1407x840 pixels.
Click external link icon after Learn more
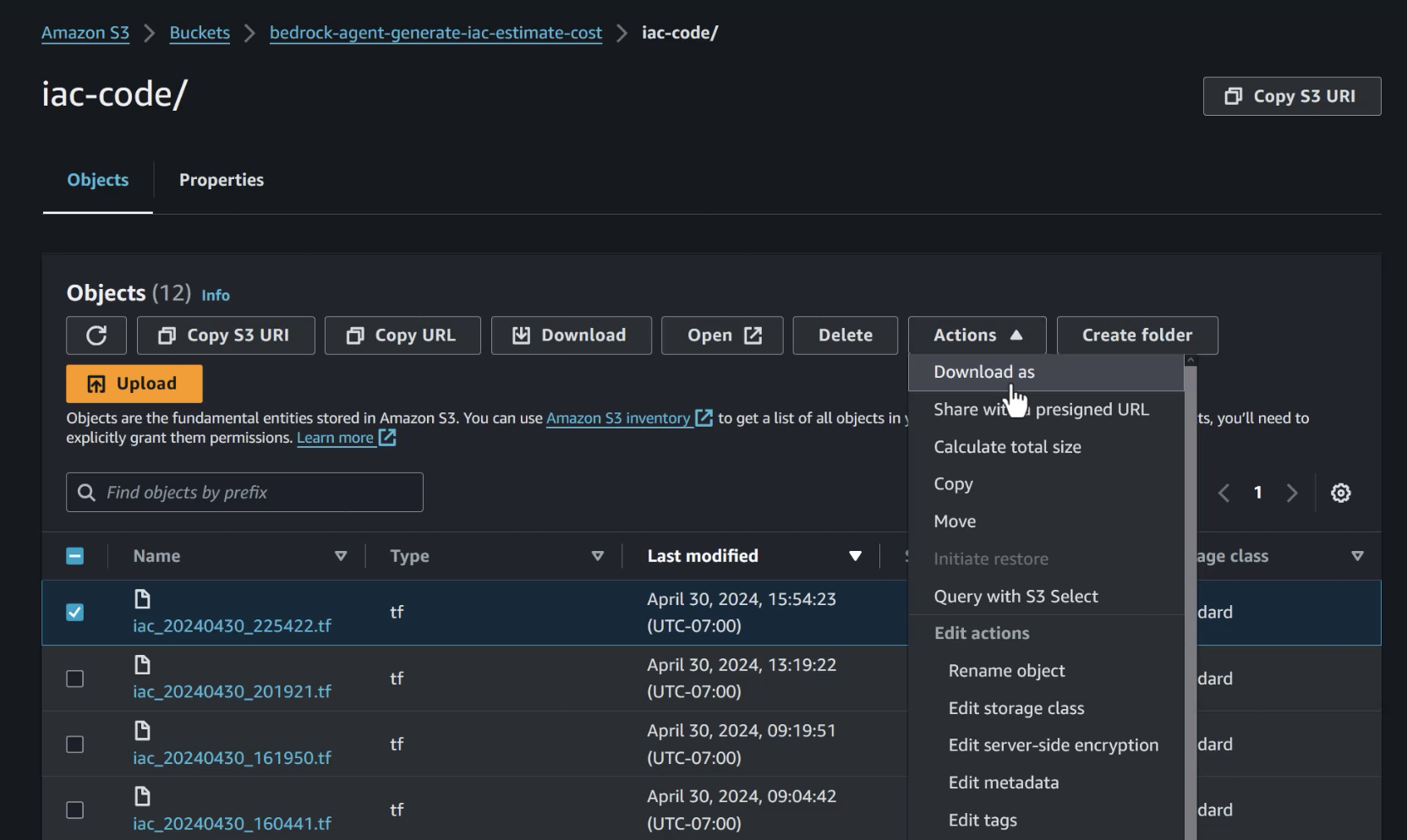tap(387, 438)
